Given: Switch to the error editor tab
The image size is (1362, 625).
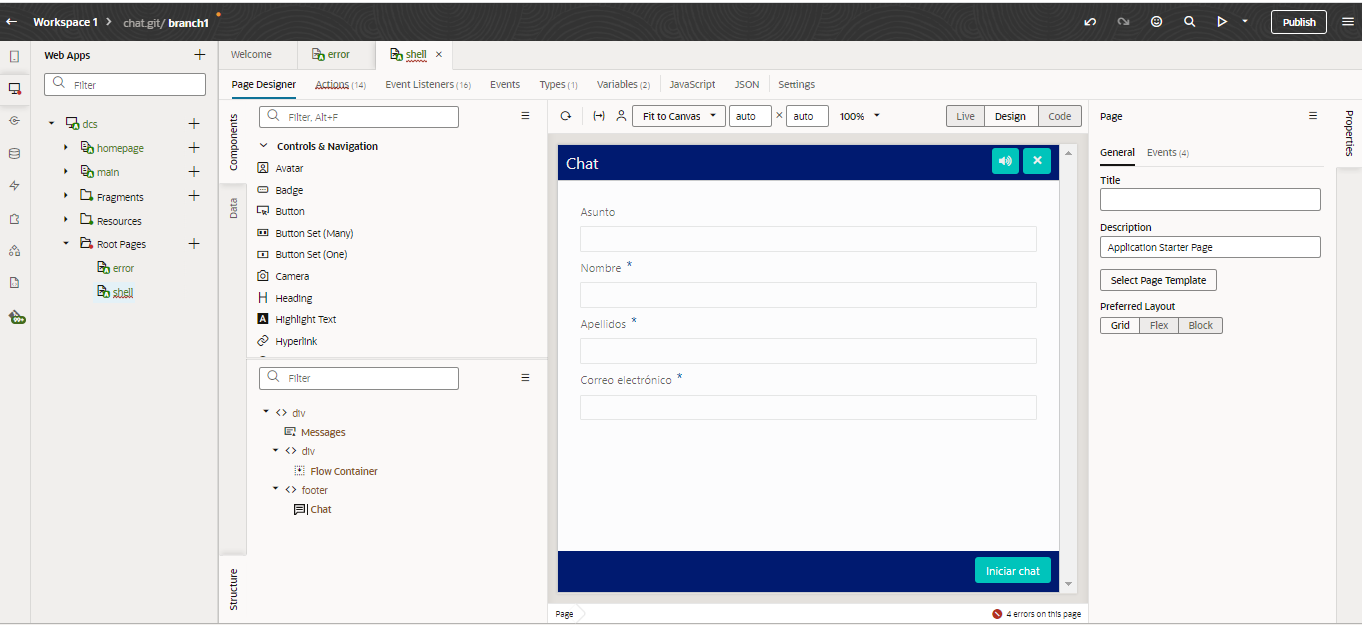Looking at the screenshot, I should [x=331, y=54].
